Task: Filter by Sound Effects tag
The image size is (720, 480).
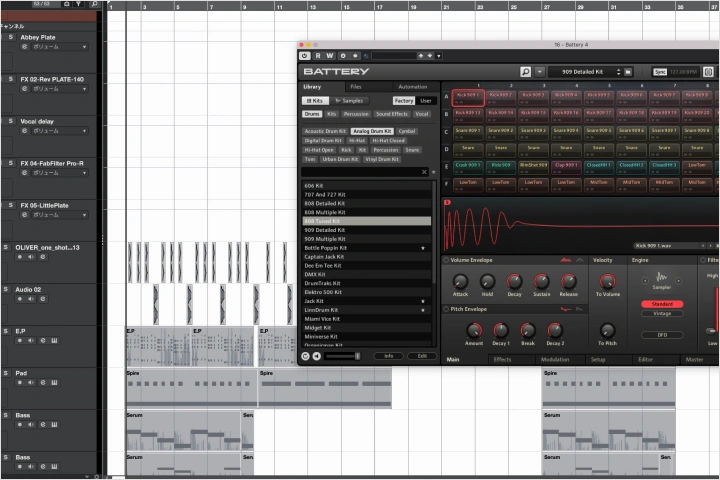Action: point(392,114)
